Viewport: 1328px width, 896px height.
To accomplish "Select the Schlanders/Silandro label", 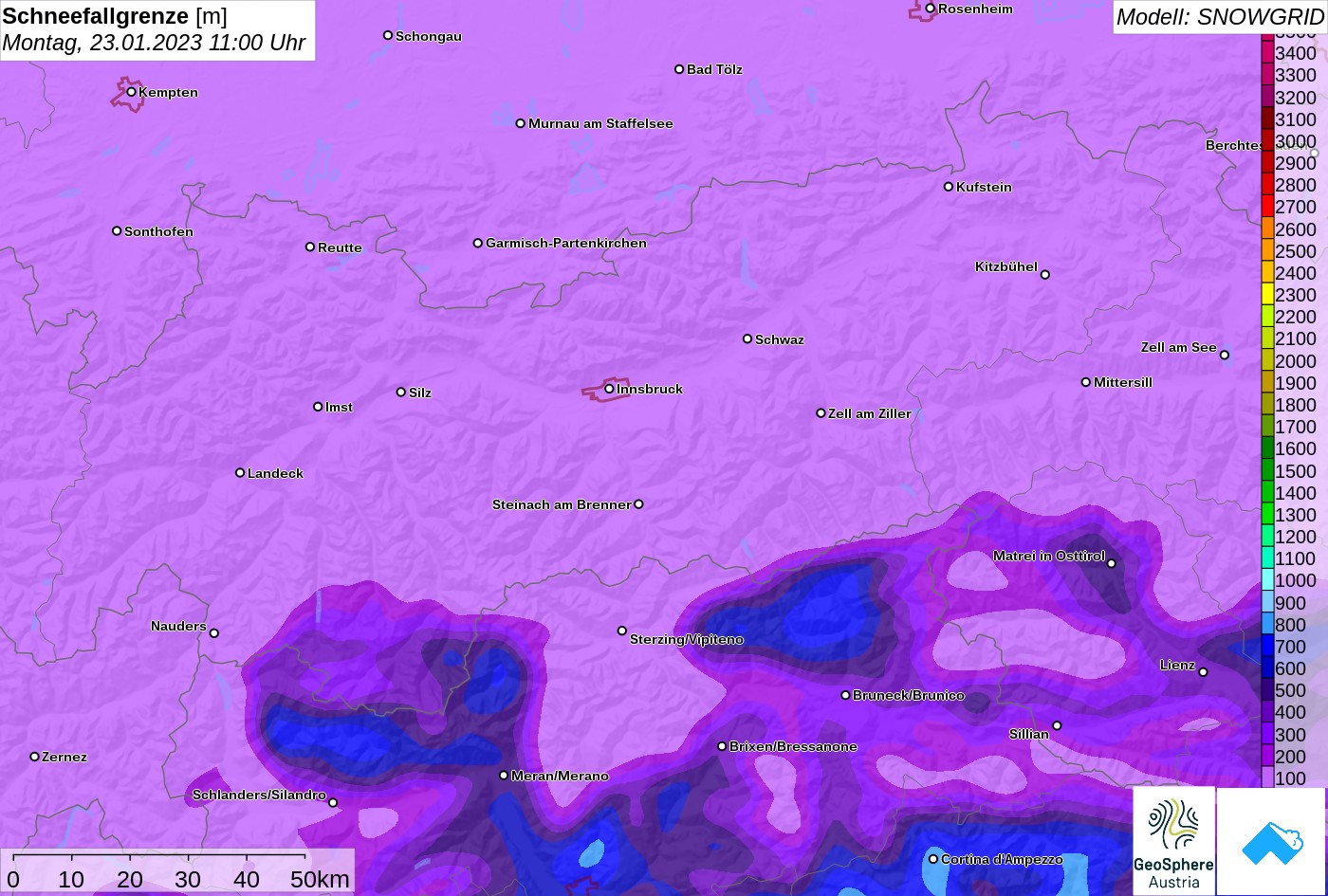I will [x=259, y=795].
